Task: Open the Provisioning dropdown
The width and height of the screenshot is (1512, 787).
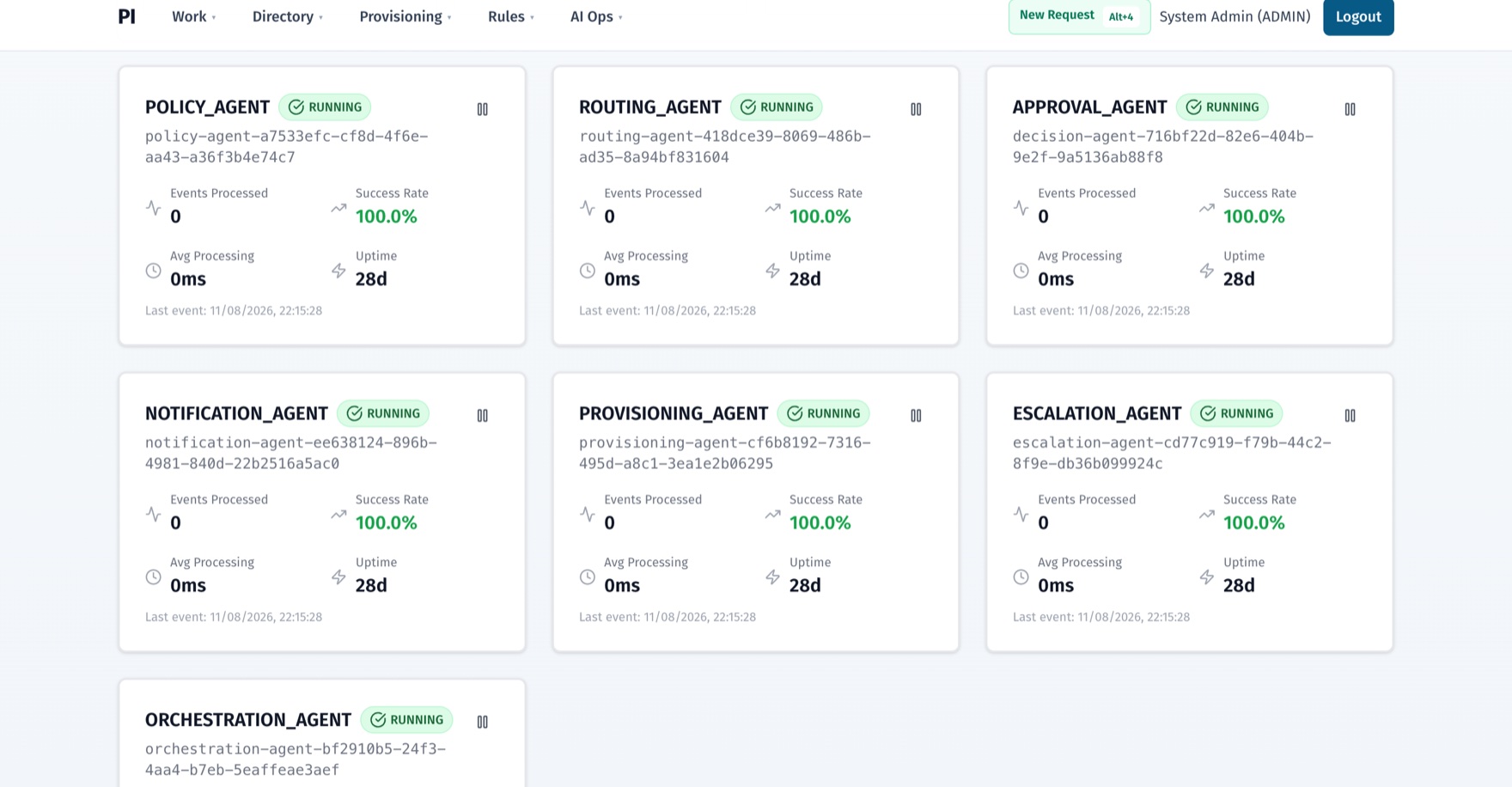Action: point(405,16)
